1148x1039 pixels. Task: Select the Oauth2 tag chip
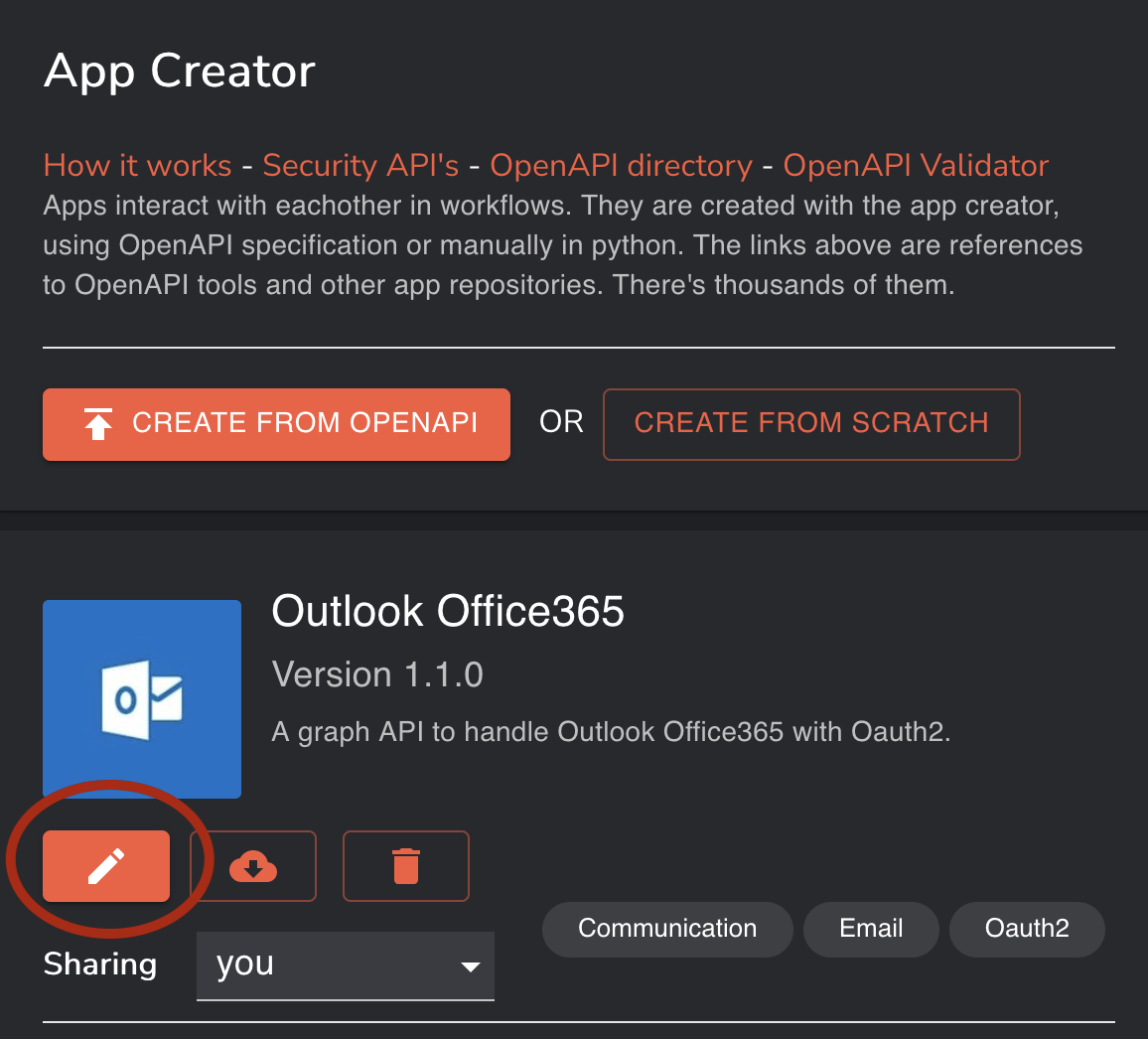pos(1027,929)
